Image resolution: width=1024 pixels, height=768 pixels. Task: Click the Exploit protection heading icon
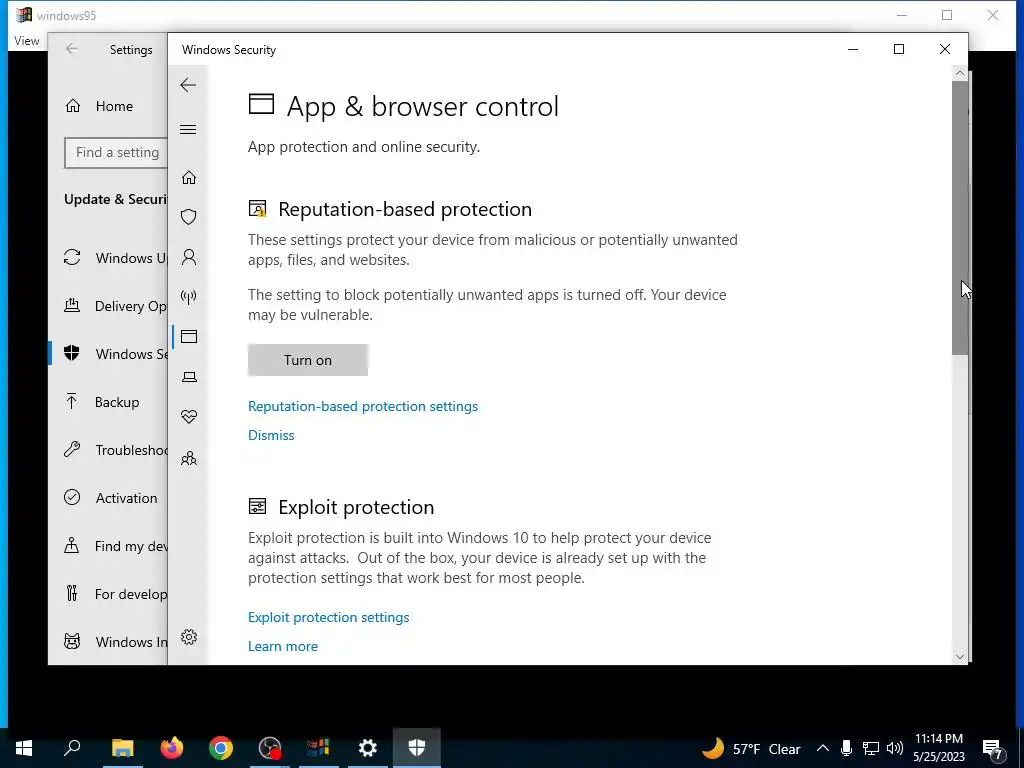click(258, 507)
